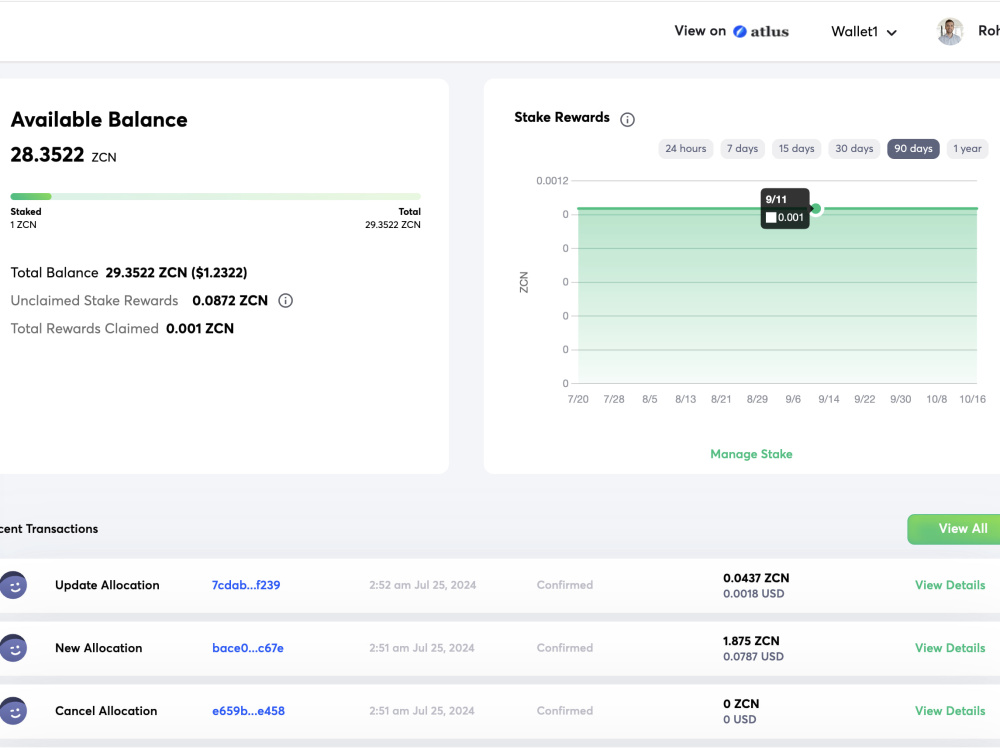1000x750 pixels.
Task: Click the Update Allocation transaction icon
Action: coord(13,585)
